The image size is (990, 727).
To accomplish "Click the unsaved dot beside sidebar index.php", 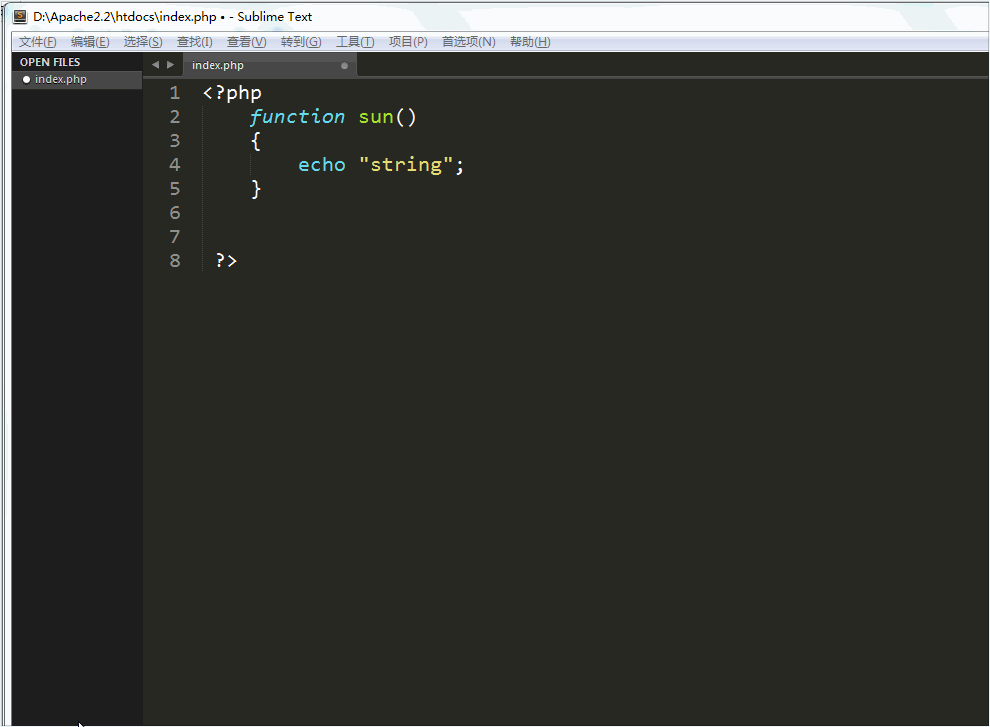I will pos(27,80).
